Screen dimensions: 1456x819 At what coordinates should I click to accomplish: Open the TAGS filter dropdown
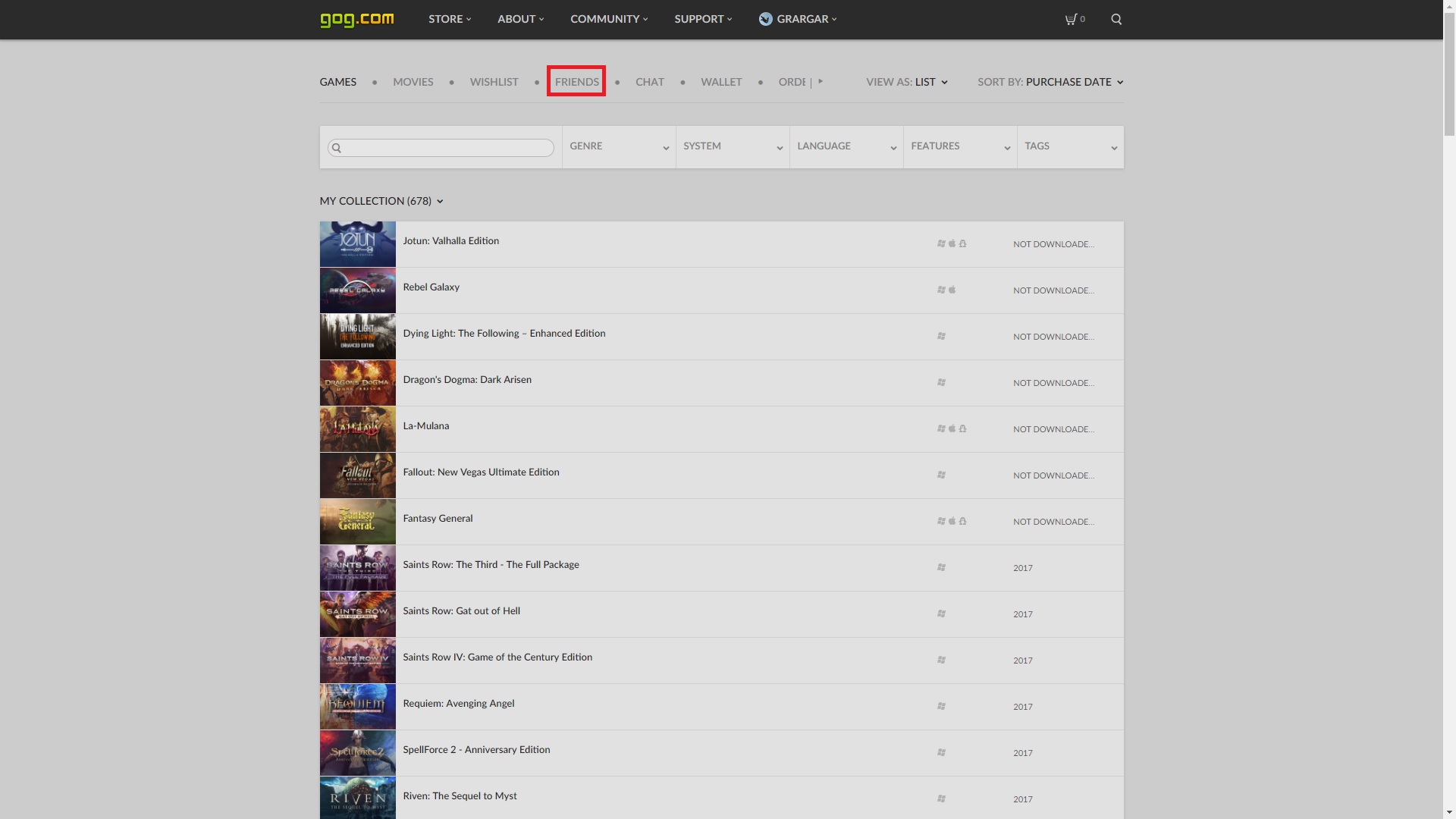click(1070, 146)
